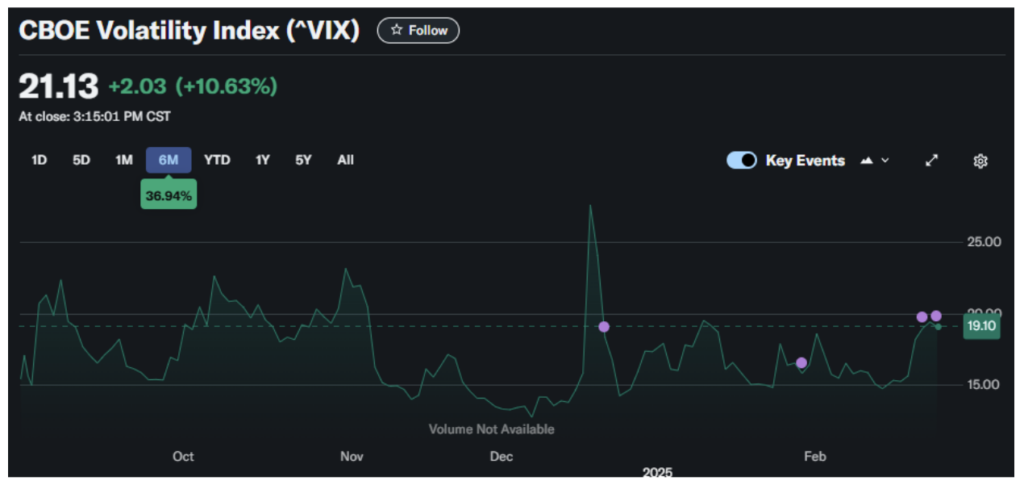1024x485 pixels.
Task: Click the Dec axis label
Action: pos(501,457)
